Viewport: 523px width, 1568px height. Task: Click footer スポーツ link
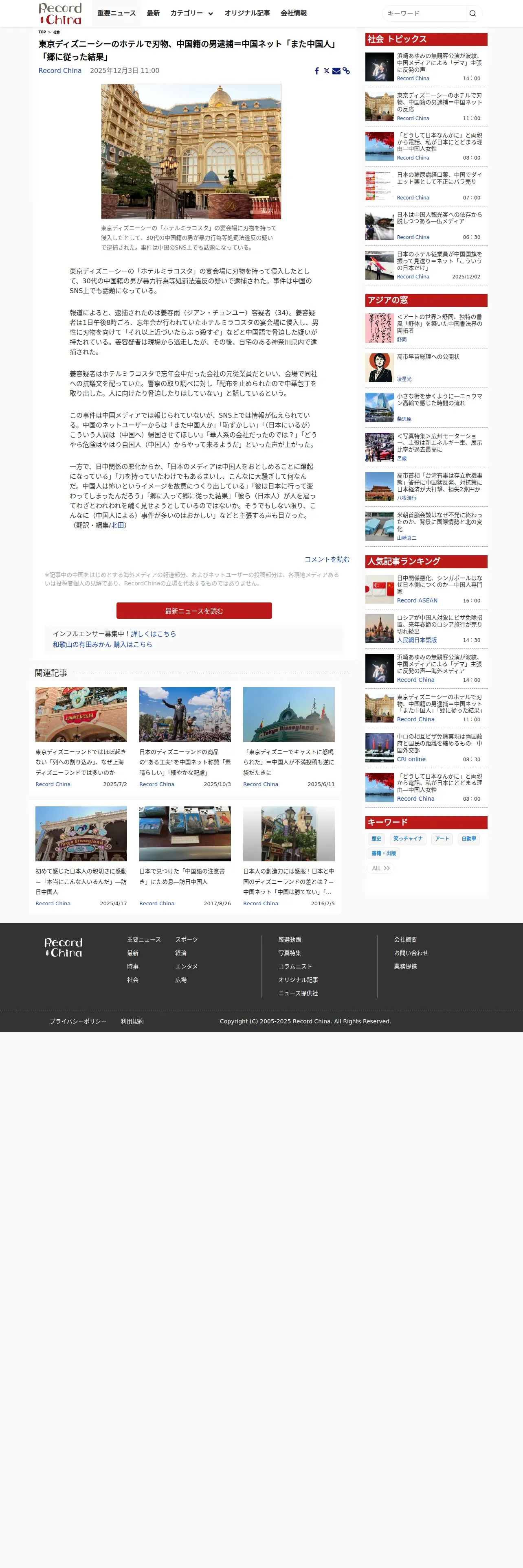pyautogui.click(x=186, y=940)
